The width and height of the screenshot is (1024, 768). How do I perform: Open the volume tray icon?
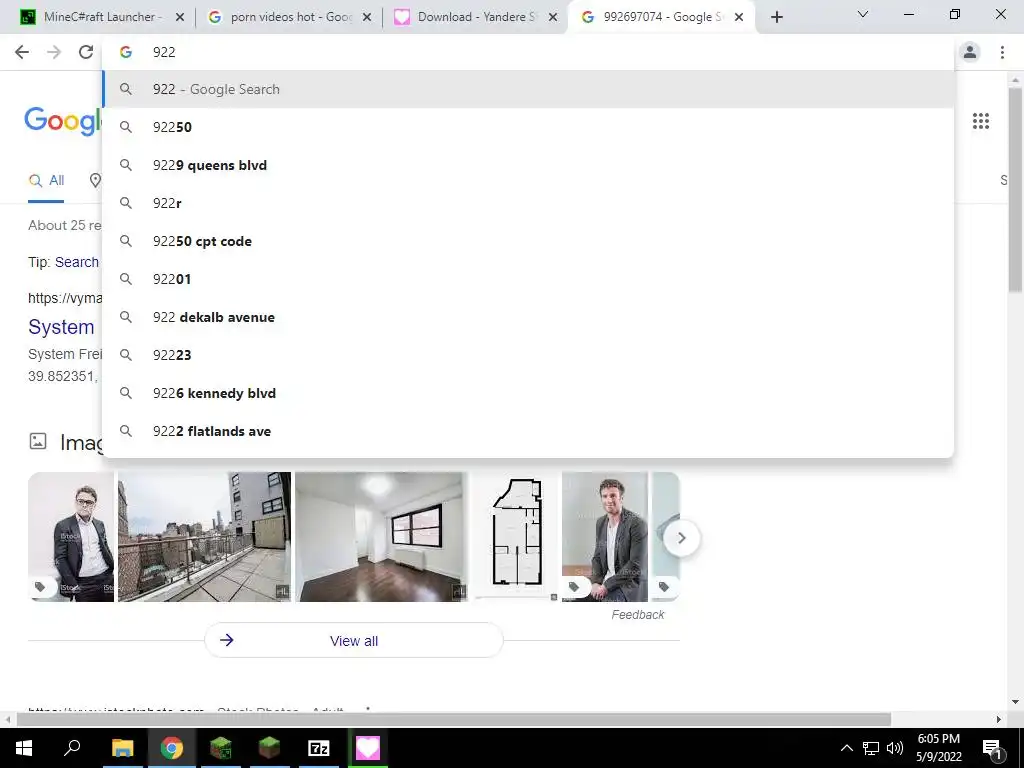point(894,748)
